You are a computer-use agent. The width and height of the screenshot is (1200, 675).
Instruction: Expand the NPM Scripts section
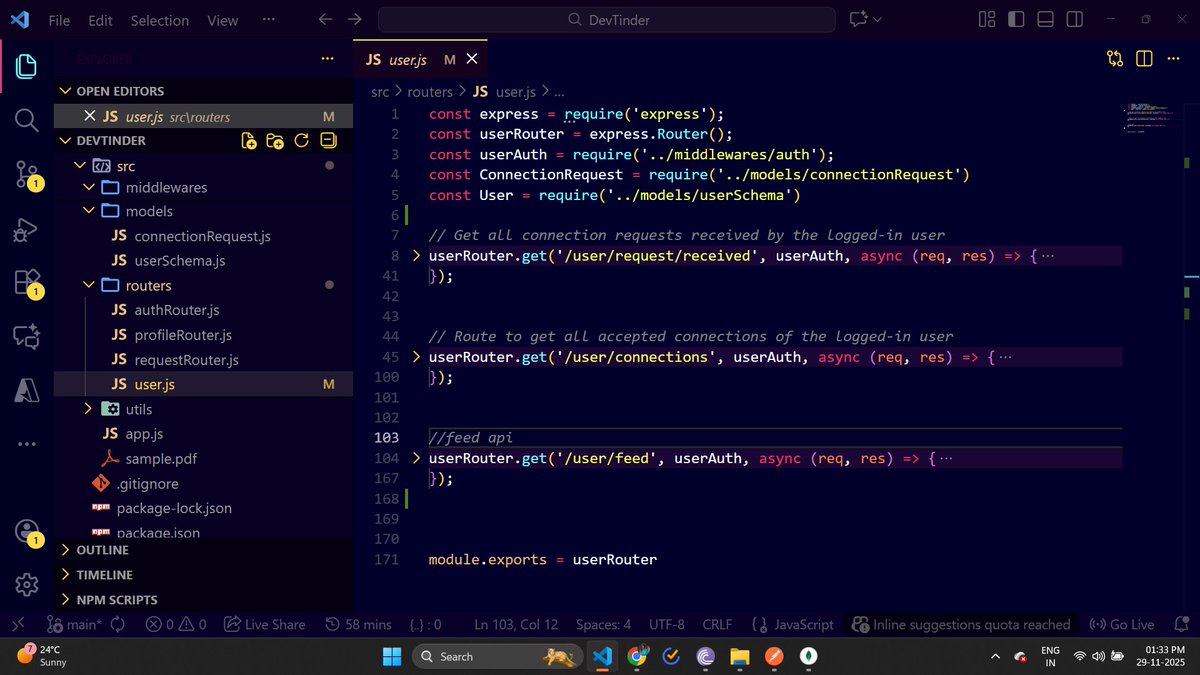66,600
